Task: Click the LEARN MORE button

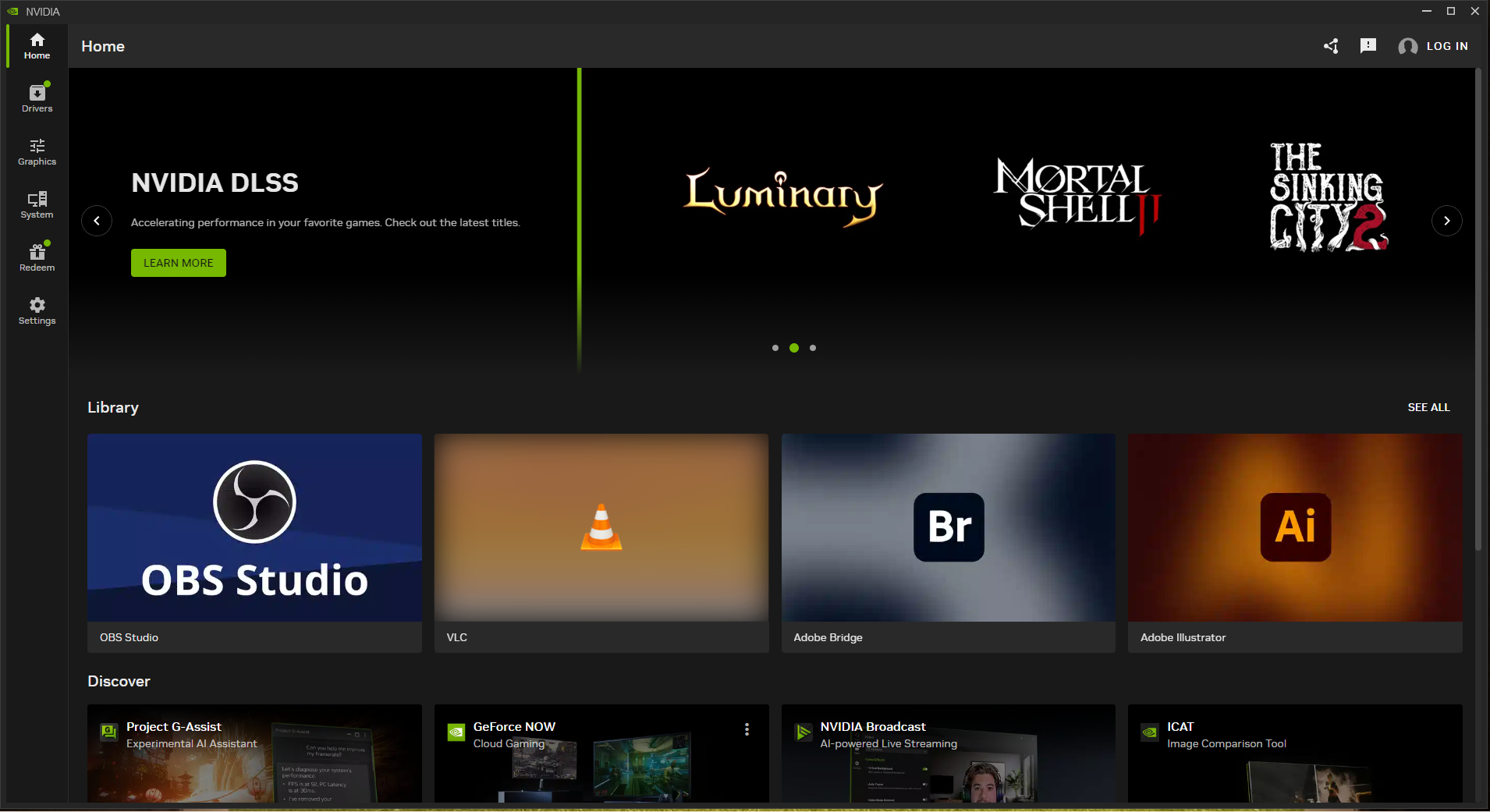Action: point(179,263)
